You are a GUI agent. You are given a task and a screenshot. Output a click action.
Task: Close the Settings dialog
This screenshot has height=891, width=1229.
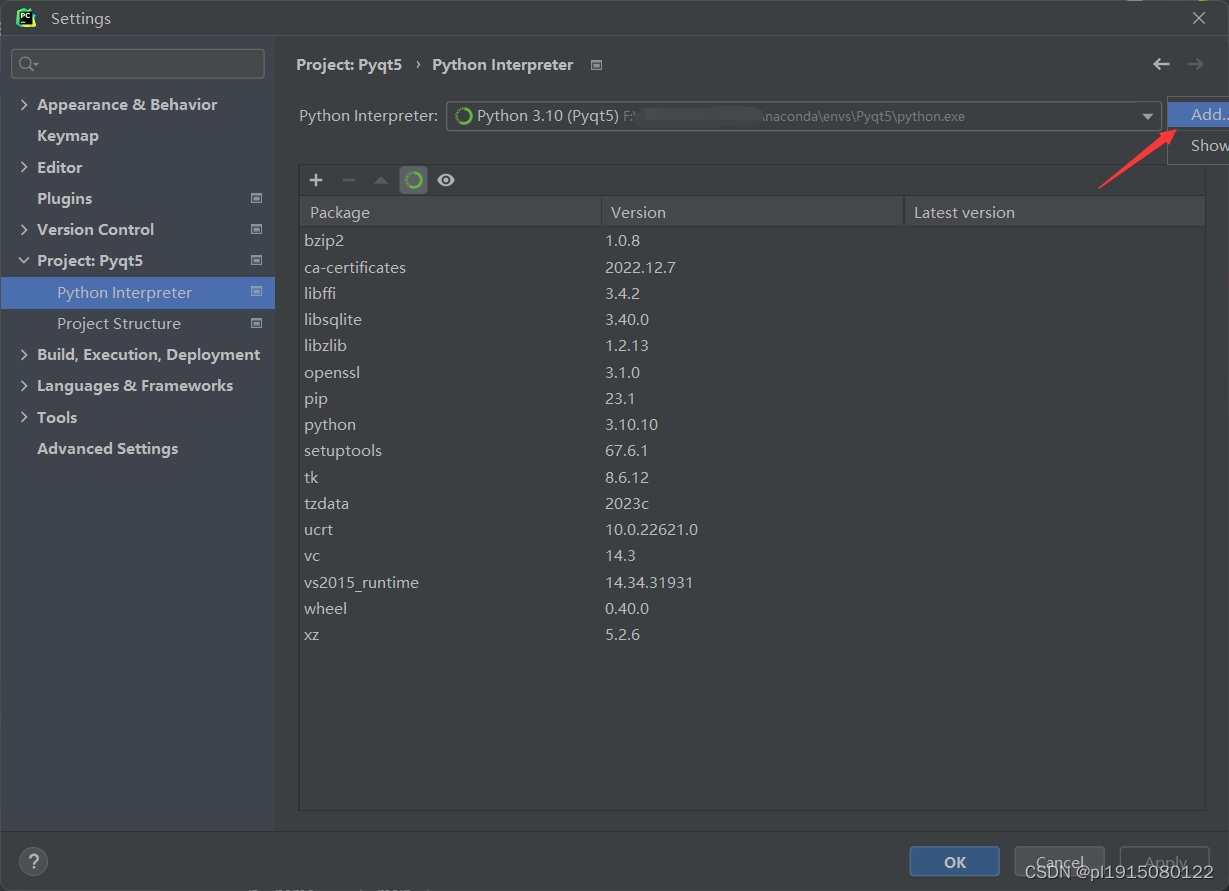[x=1199, y=17]
